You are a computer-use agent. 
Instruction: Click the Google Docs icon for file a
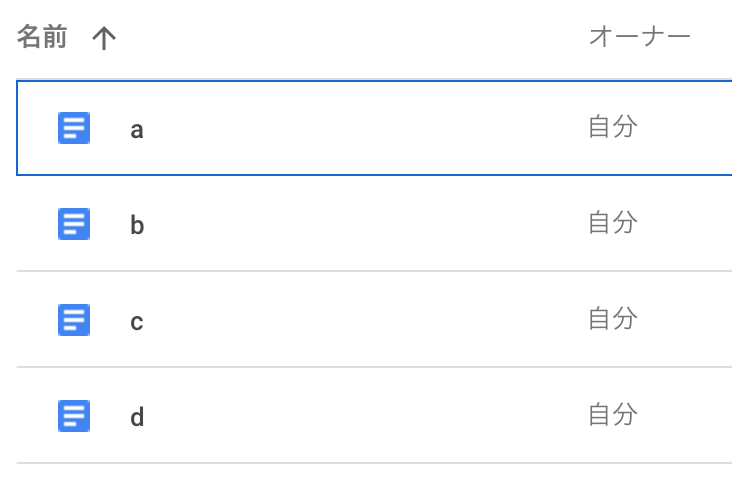coord(74,128)
